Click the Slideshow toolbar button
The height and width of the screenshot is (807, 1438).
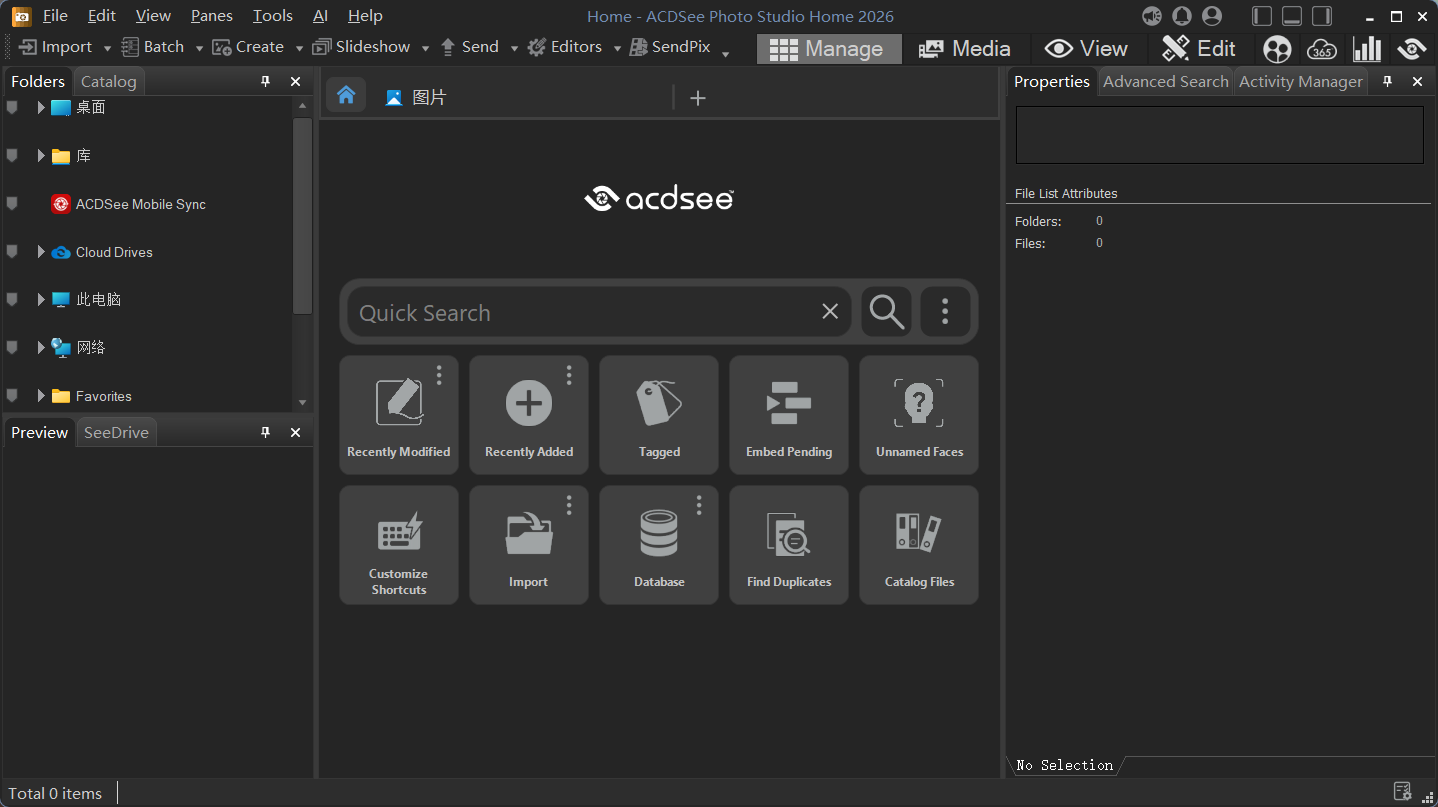coord(361,47)
